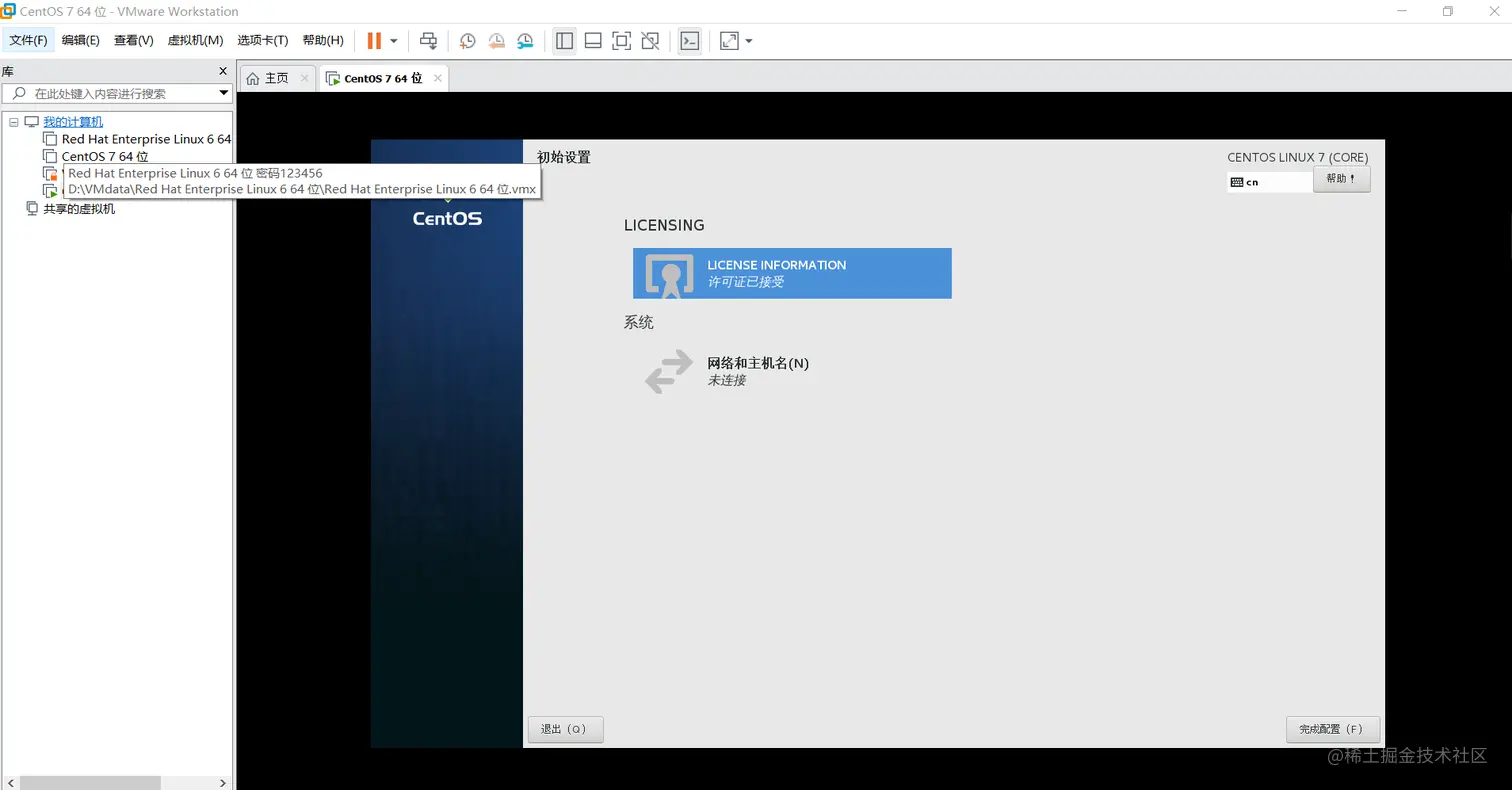Click the send Ctrl+Alt+Del toolbar icon

(428, 41)
